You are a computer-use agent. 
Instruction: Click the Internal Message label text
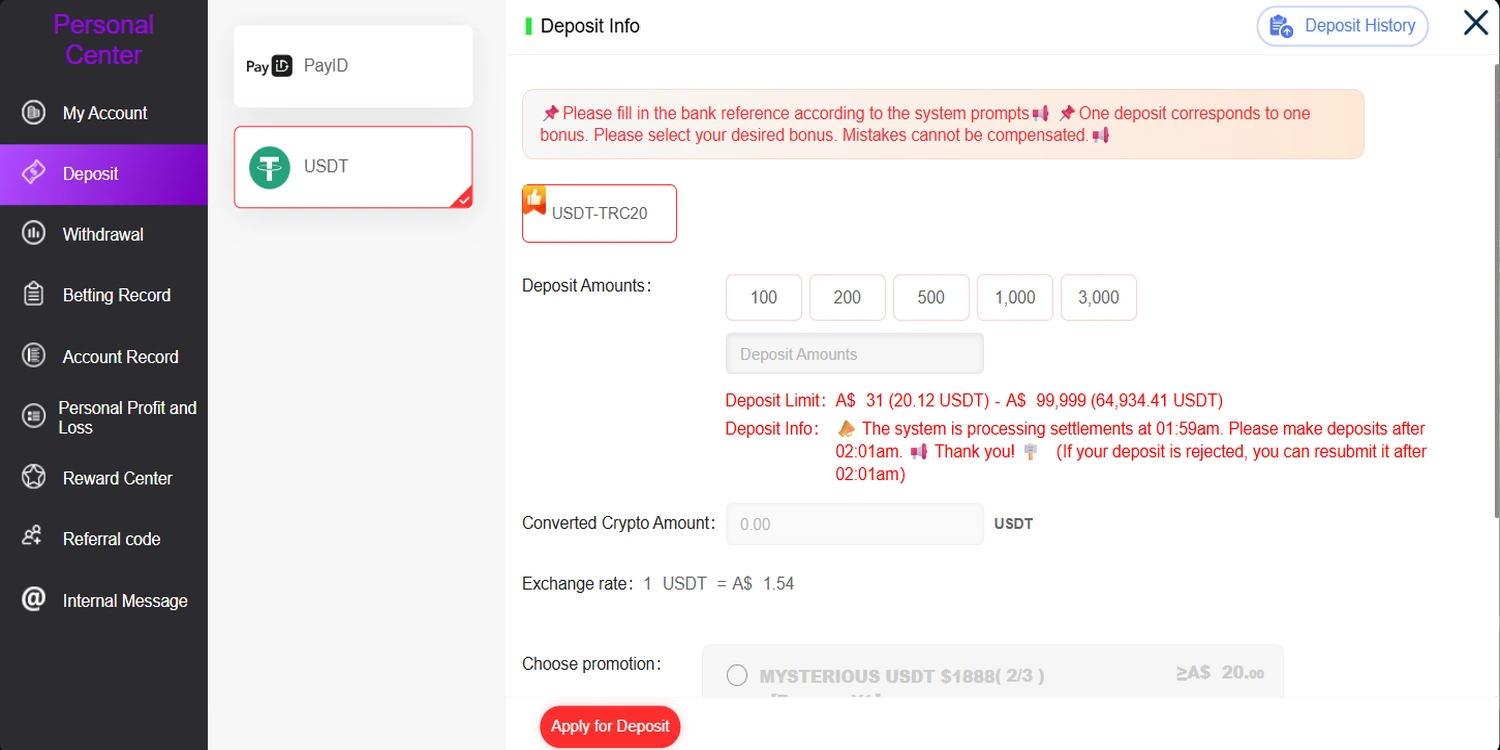125,601
